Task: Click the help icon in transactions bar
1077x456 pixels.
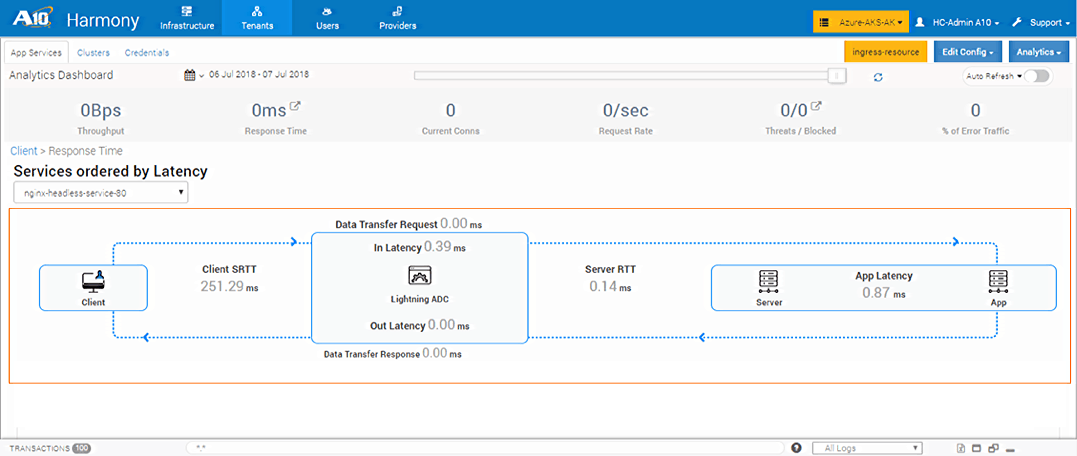Action: (796, 448)
